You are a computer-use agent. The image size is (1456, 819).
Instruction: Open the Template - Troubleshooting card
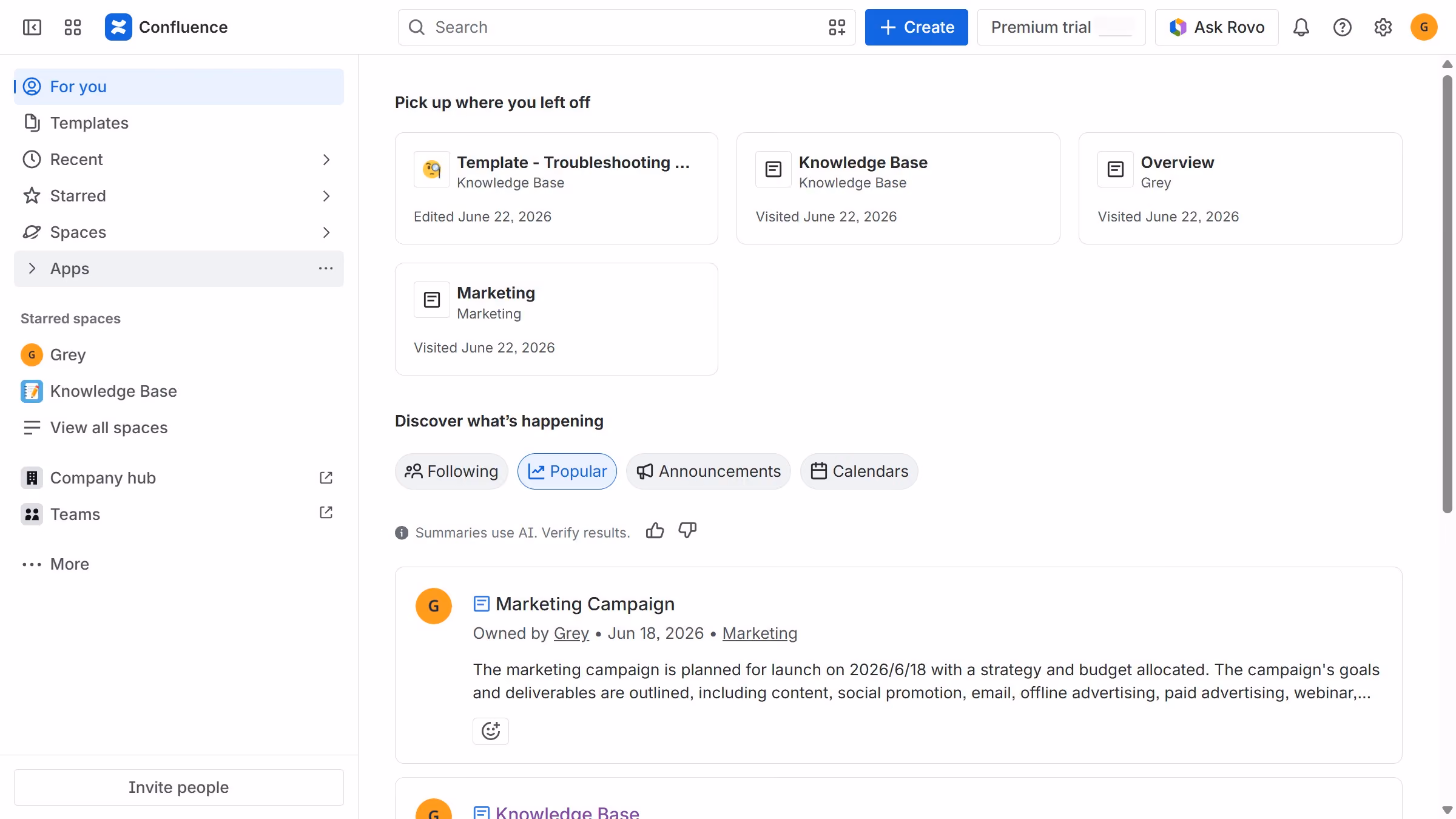pyautogui.click(x=556, y=189)
